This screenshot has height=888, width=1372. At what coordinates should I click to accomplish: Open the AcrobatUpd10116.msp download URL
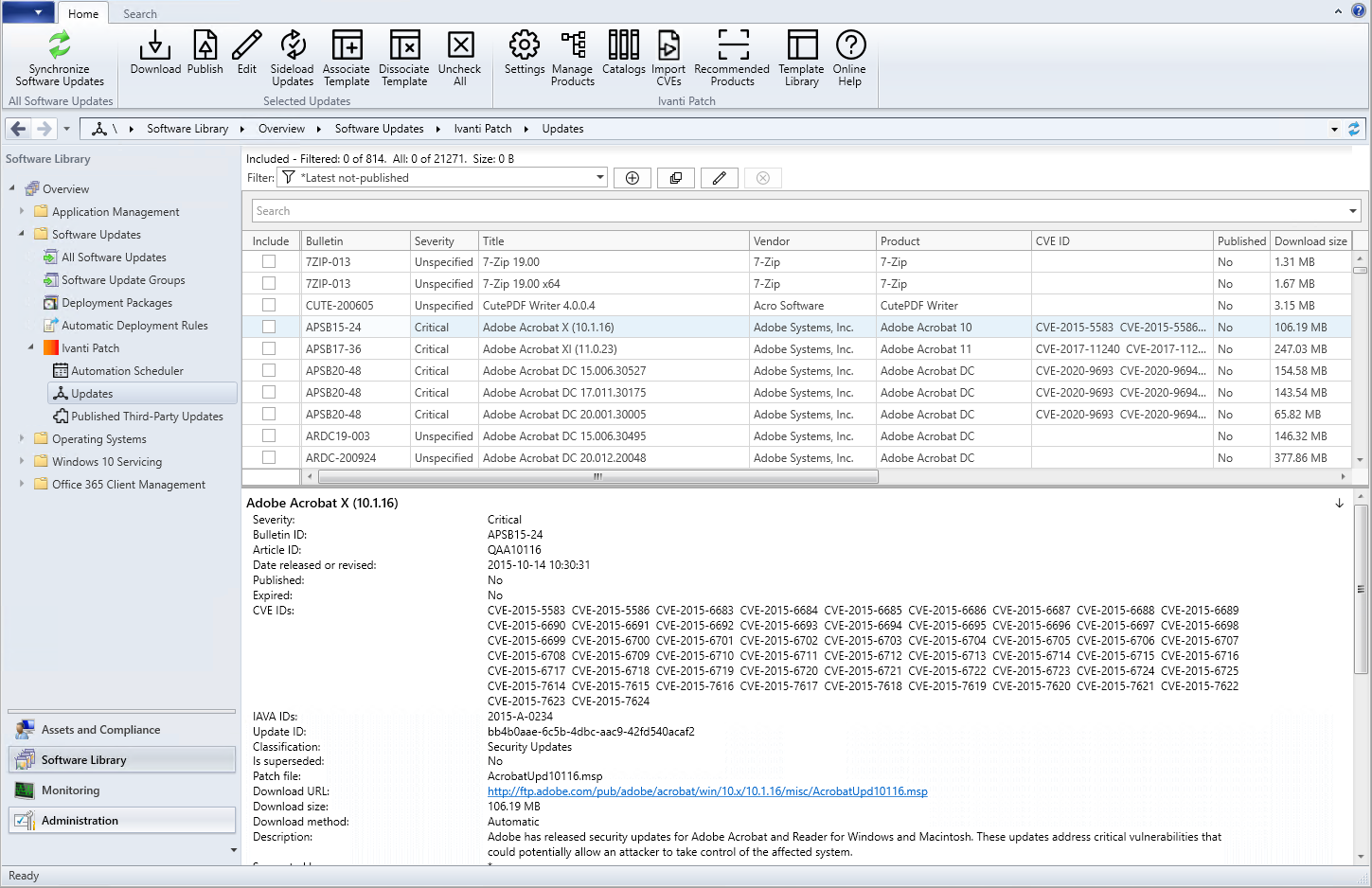click(707, 791)
